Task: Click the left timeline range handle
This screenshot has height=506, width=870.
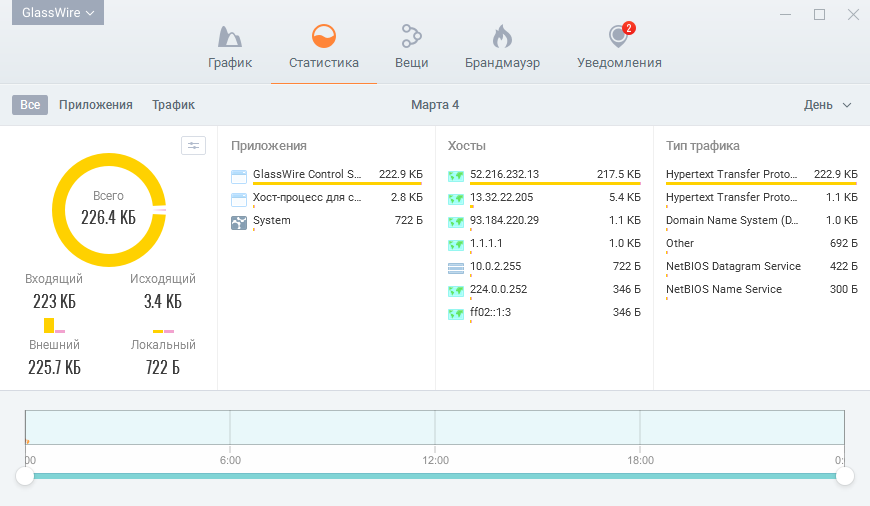Action: coord(25,476)
